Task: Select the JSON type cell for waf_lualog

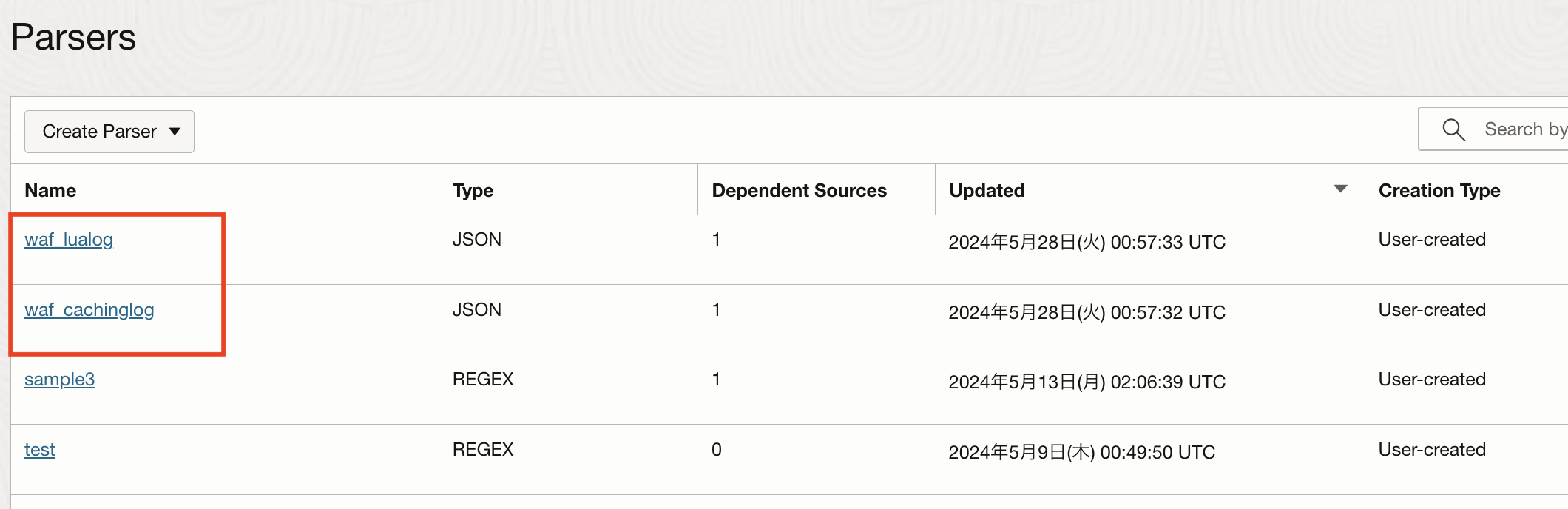Action: 476,240
